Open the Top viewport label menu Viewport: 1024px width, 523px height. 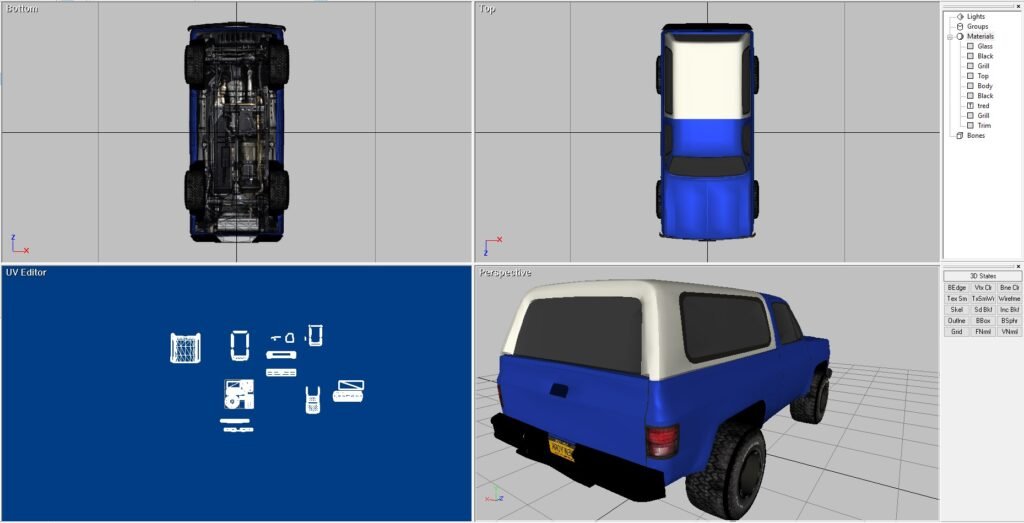coord(487,9)
